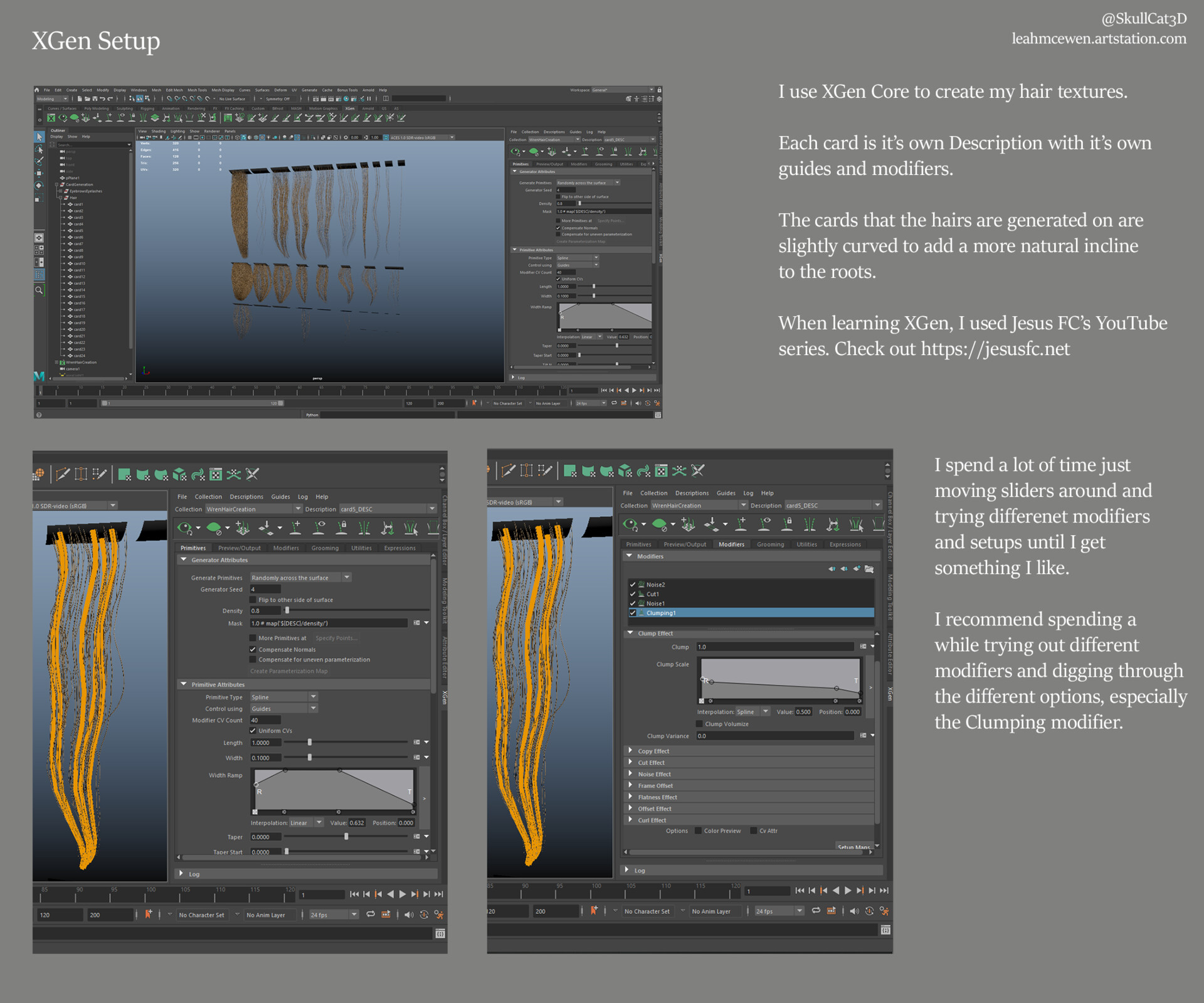
Task: Click the leahmcewen.artstation.com link
Action: (1099, 39)
